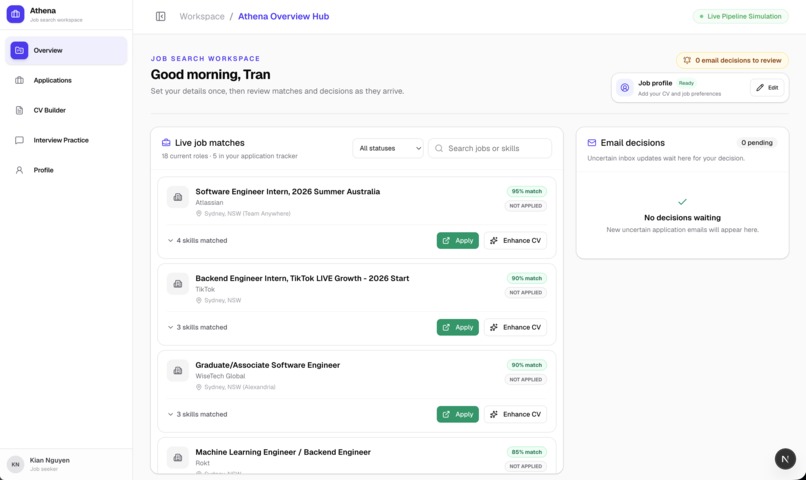Viewport: 806px width, 480px height.
Task: Click the Interview Practice chat icon
Action: point(20,140)
